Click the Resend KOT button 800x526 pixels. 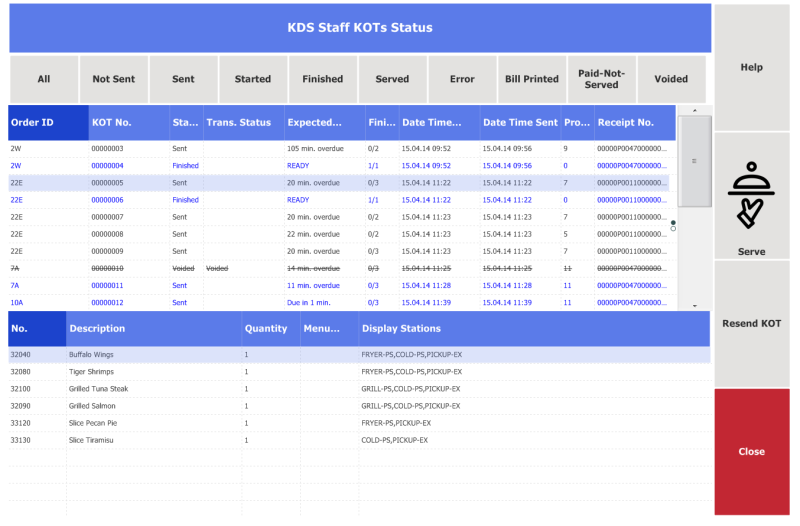752,323
